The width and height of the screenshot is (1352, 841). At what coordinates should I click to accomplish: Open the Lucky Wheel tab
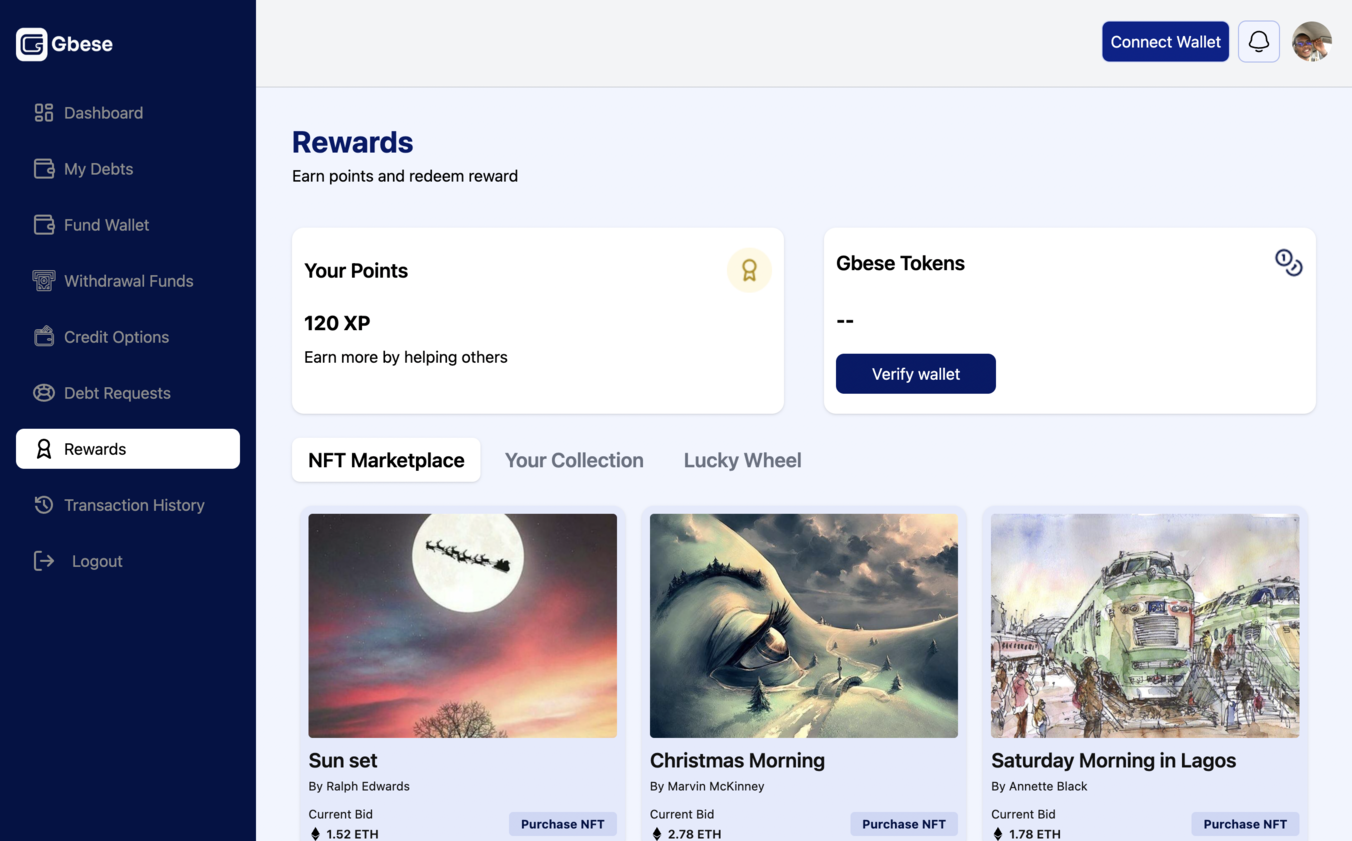[742, 459]
